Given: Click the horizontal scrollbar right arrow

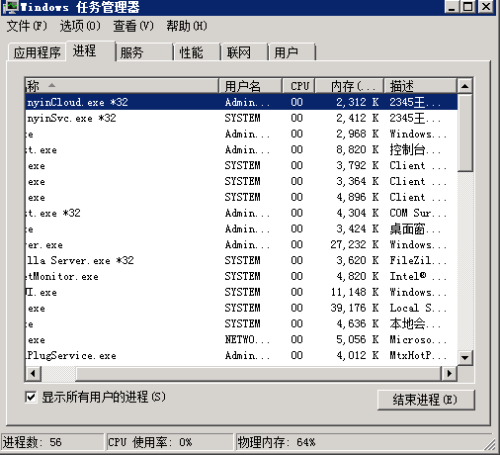Looking at the screenshot, I should pyautogui.click(x=449, y=373).
